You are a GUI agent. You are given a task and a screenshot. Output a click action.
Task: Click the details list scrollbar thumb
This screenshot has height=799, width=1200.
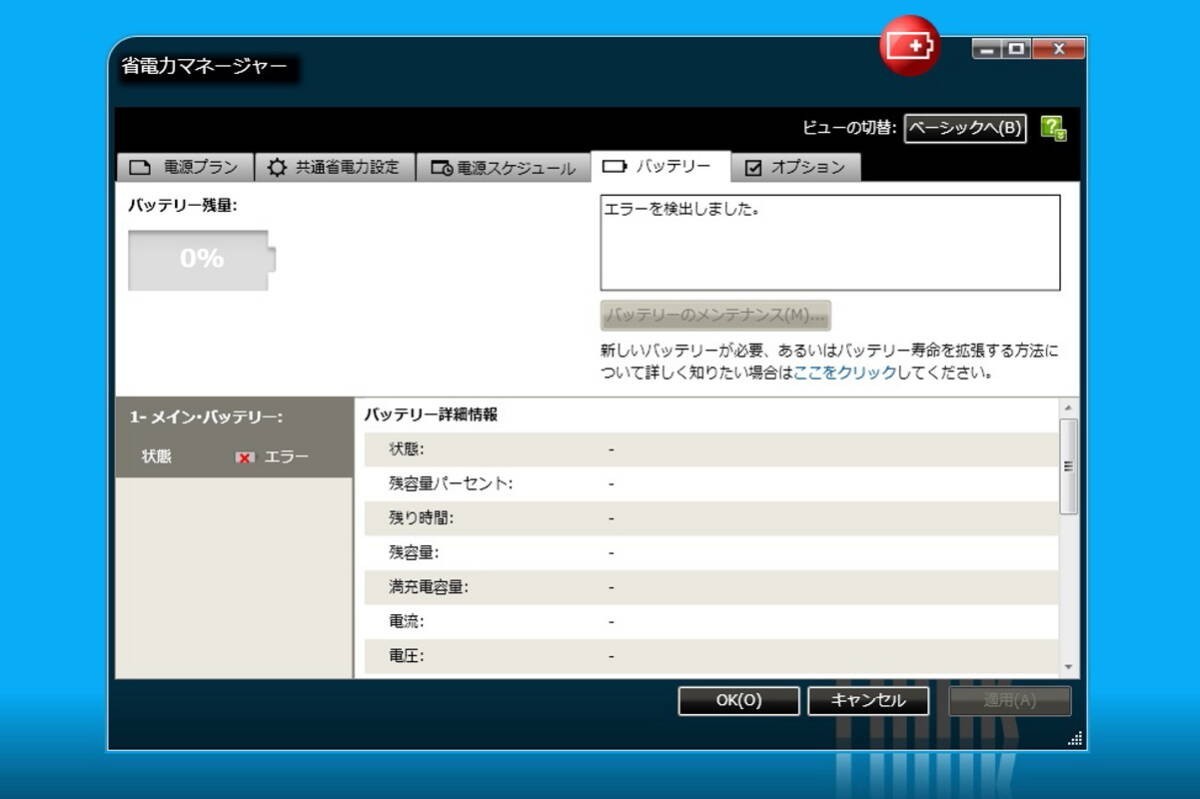(x=1068, y=467)
